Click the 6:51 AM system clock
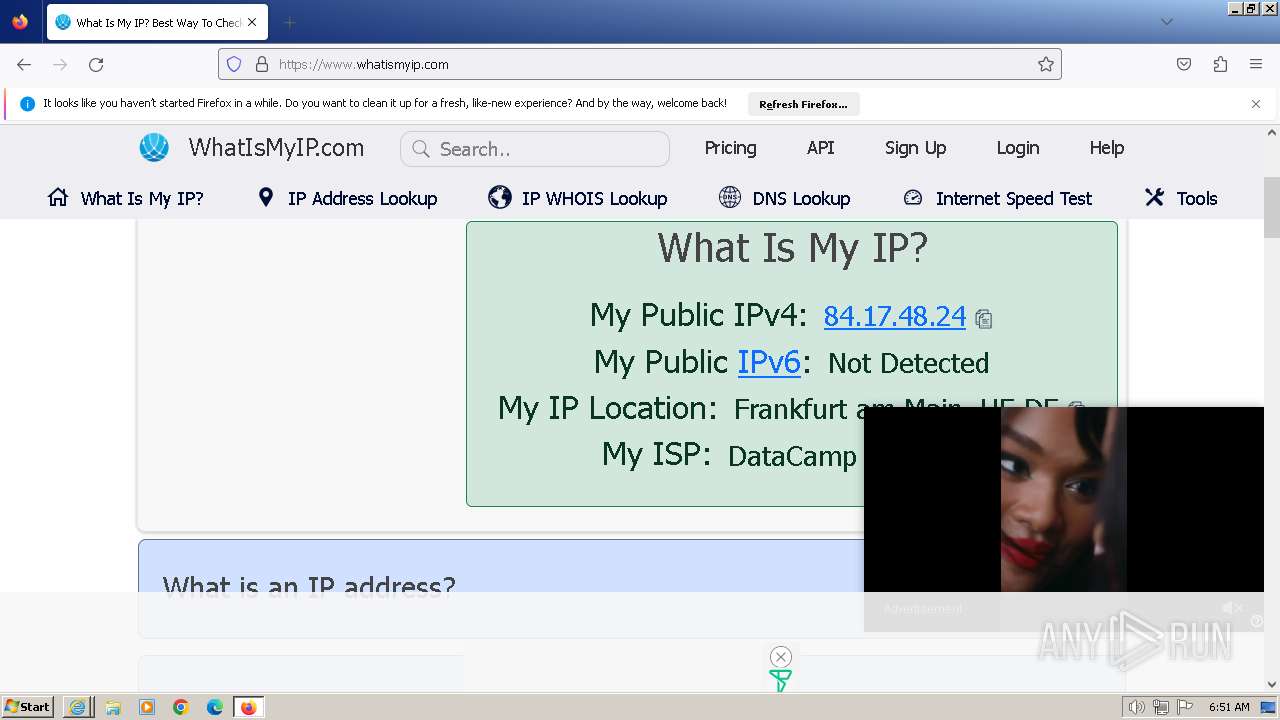Viewport: 1280px width, 720px height. [x=1229, y=707]
